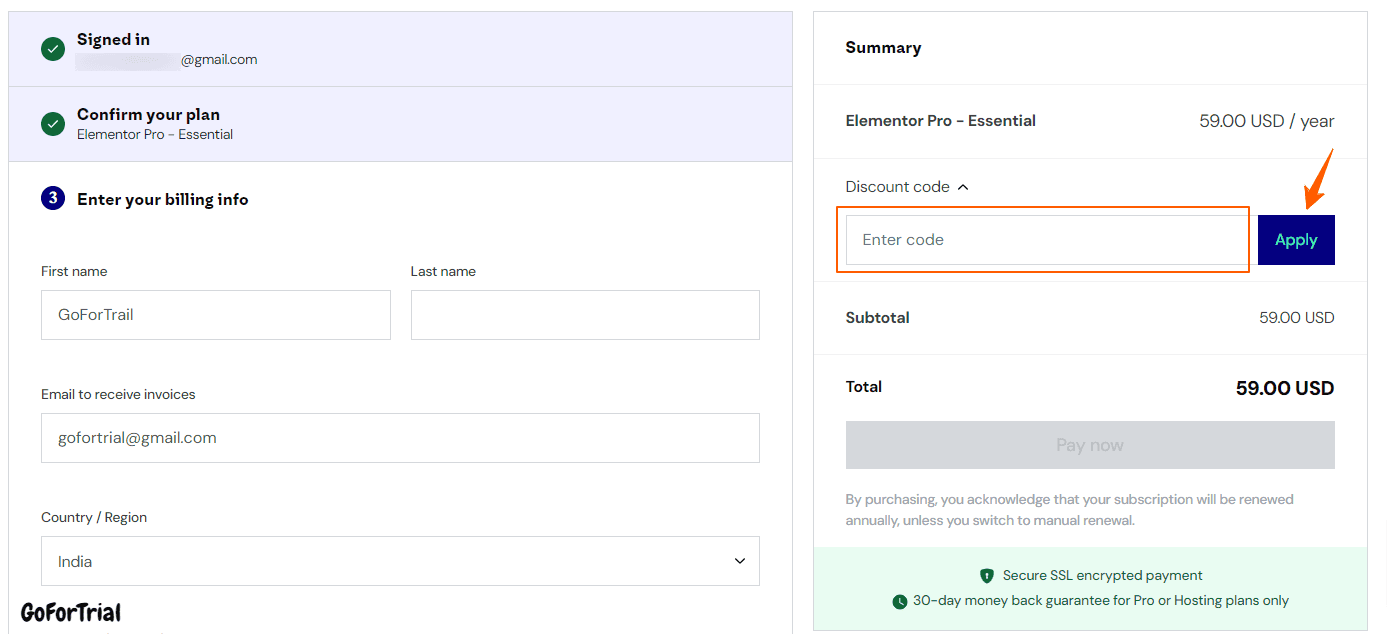Click the Last name label

(443, 271)
